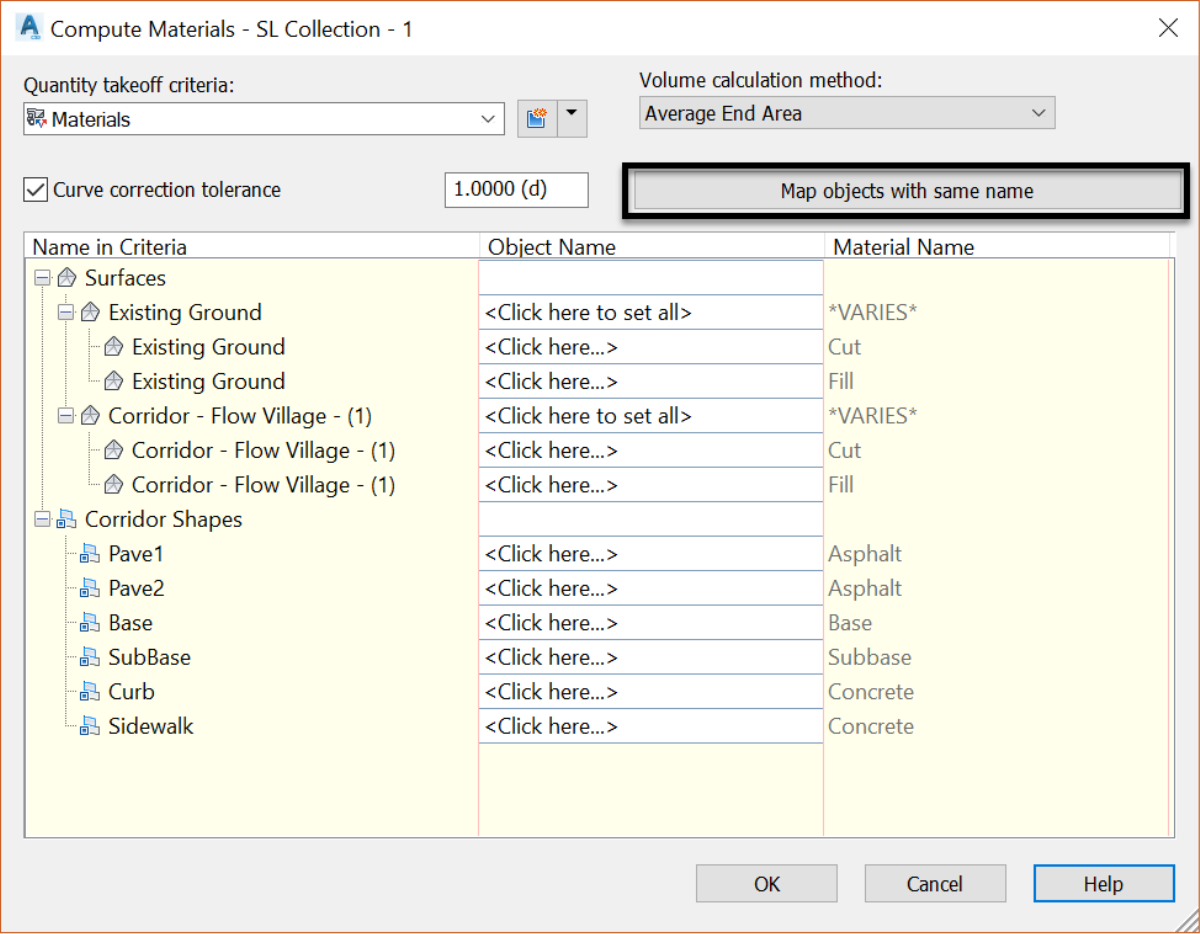Screen dimensions: 1200x934
Task: Click object name cell for Sidewalk
Action: [x=651, y=726]
